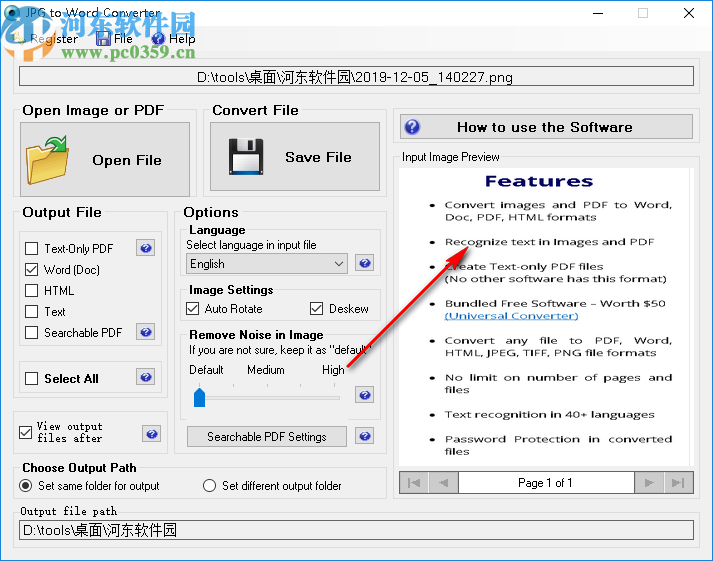Open help icon next to language dropdown
Viewport: 713px width, 561px height.
pos(365,263)
